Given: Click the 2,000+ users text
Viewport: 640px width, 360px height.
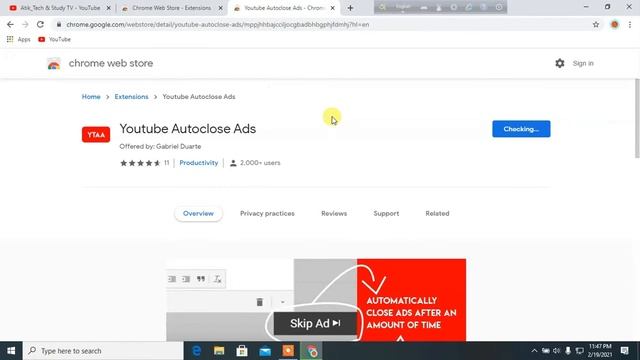Looking at the screenshot, I should [260, 162].
